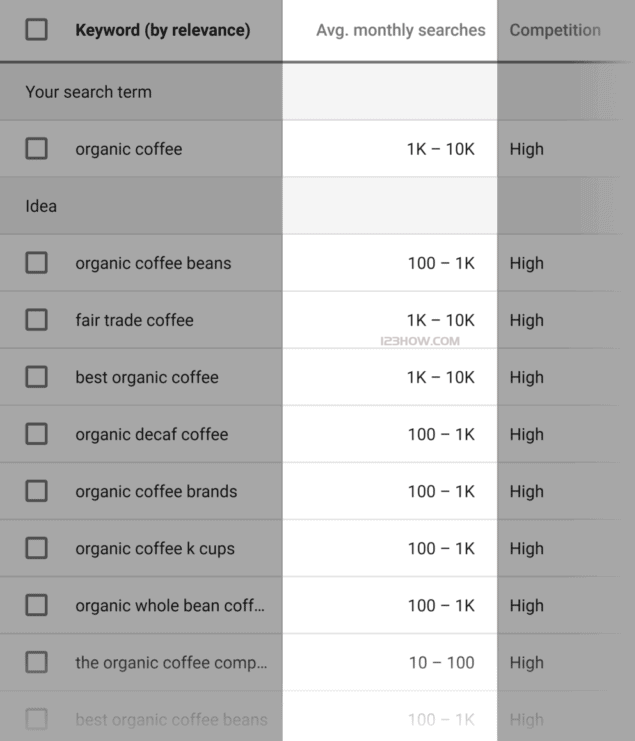This screenshot has width=635, height=741.
Task: Open the fair trade coffee keyword
Action: pos(134,320)
